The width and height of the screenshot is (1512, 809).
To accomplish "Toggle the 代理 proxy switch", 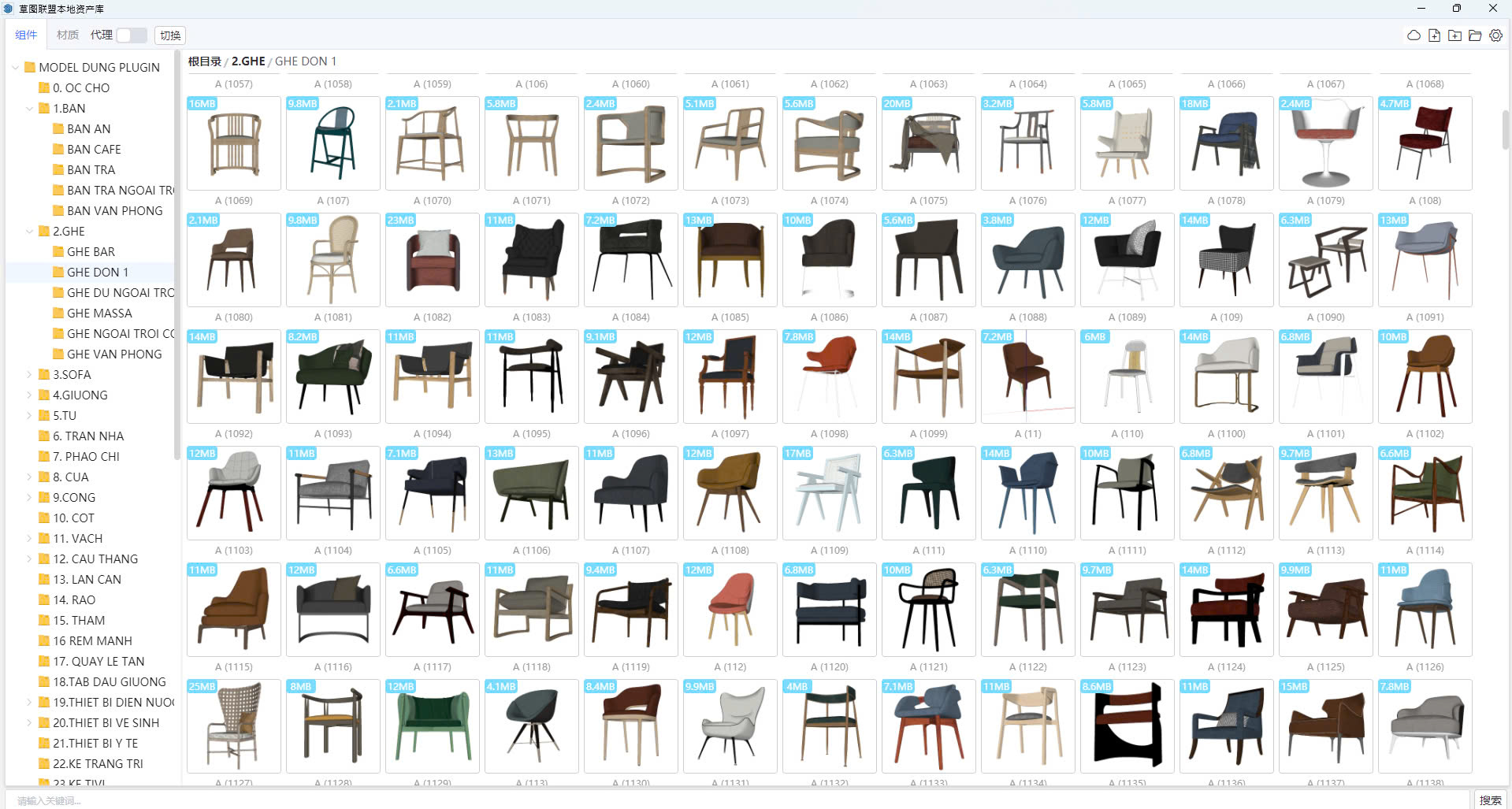I will tap(131, 35).
